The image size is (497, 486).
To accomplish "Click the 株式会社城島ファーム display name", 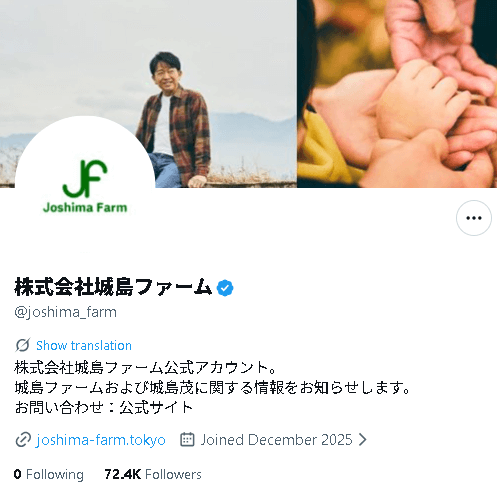I will click(x=113, y=287).
